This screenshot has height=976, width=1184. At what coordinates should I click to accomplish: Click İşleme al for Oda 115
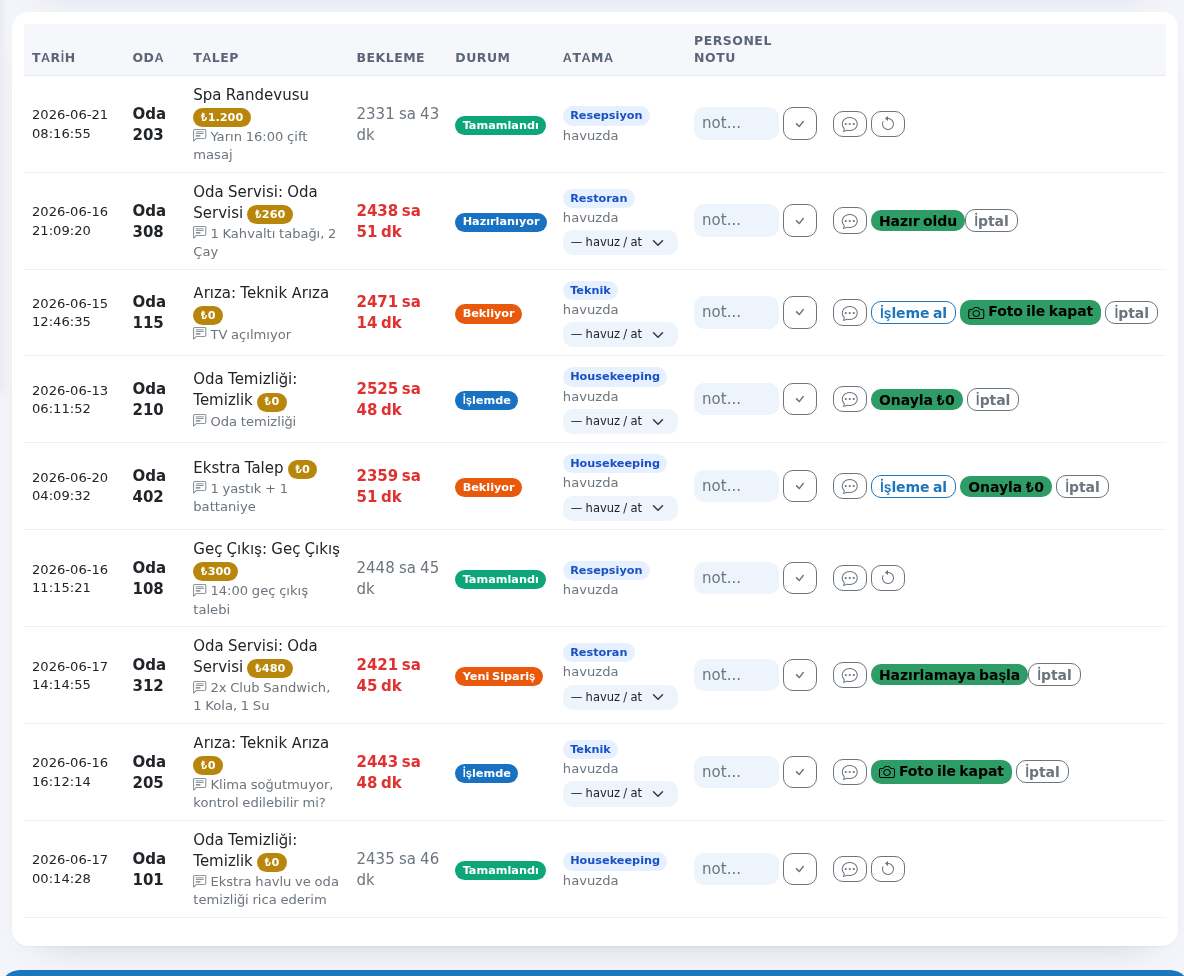tap(914, 313)
